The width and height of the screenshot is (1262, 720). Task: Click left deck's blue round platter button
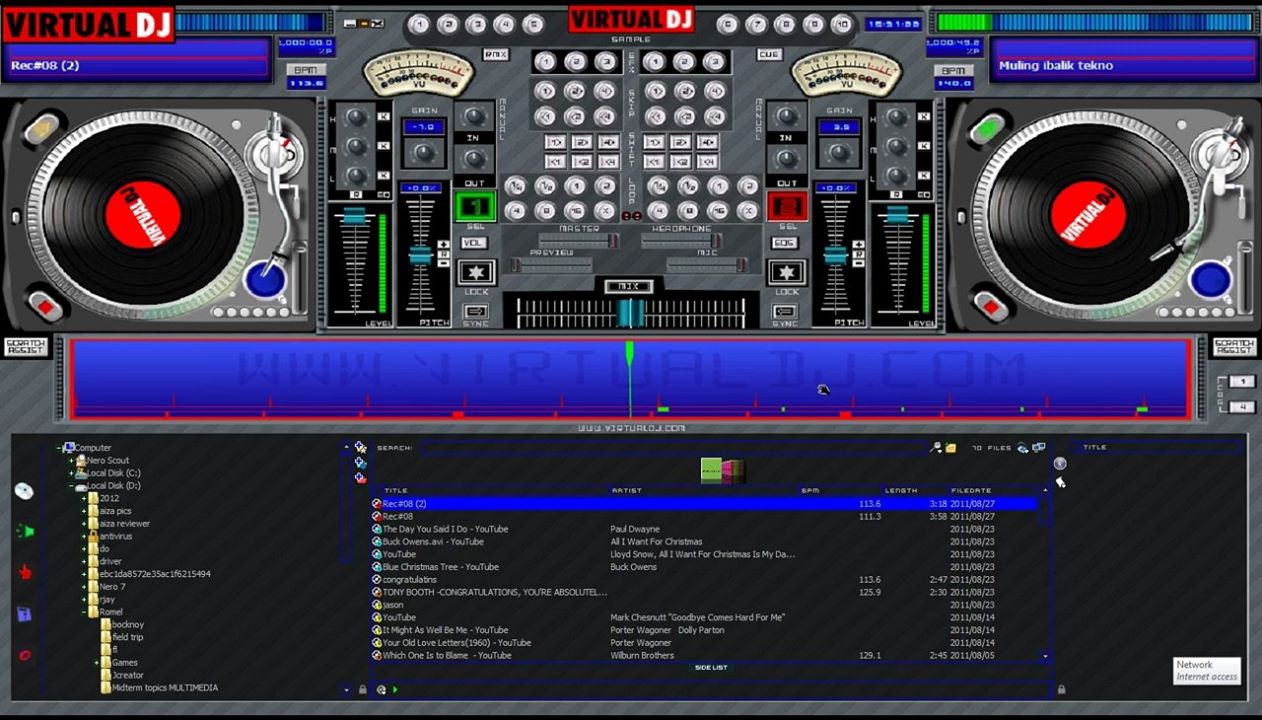[265, 280]
